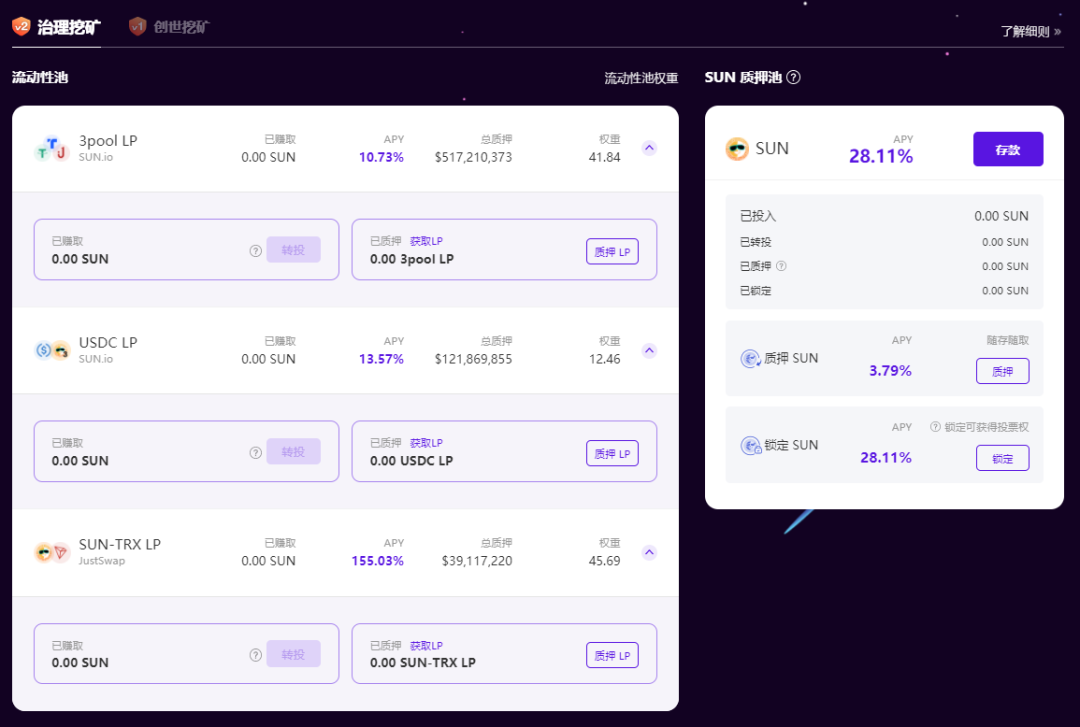Click the 3pool LP token icon

pos(52,148)
